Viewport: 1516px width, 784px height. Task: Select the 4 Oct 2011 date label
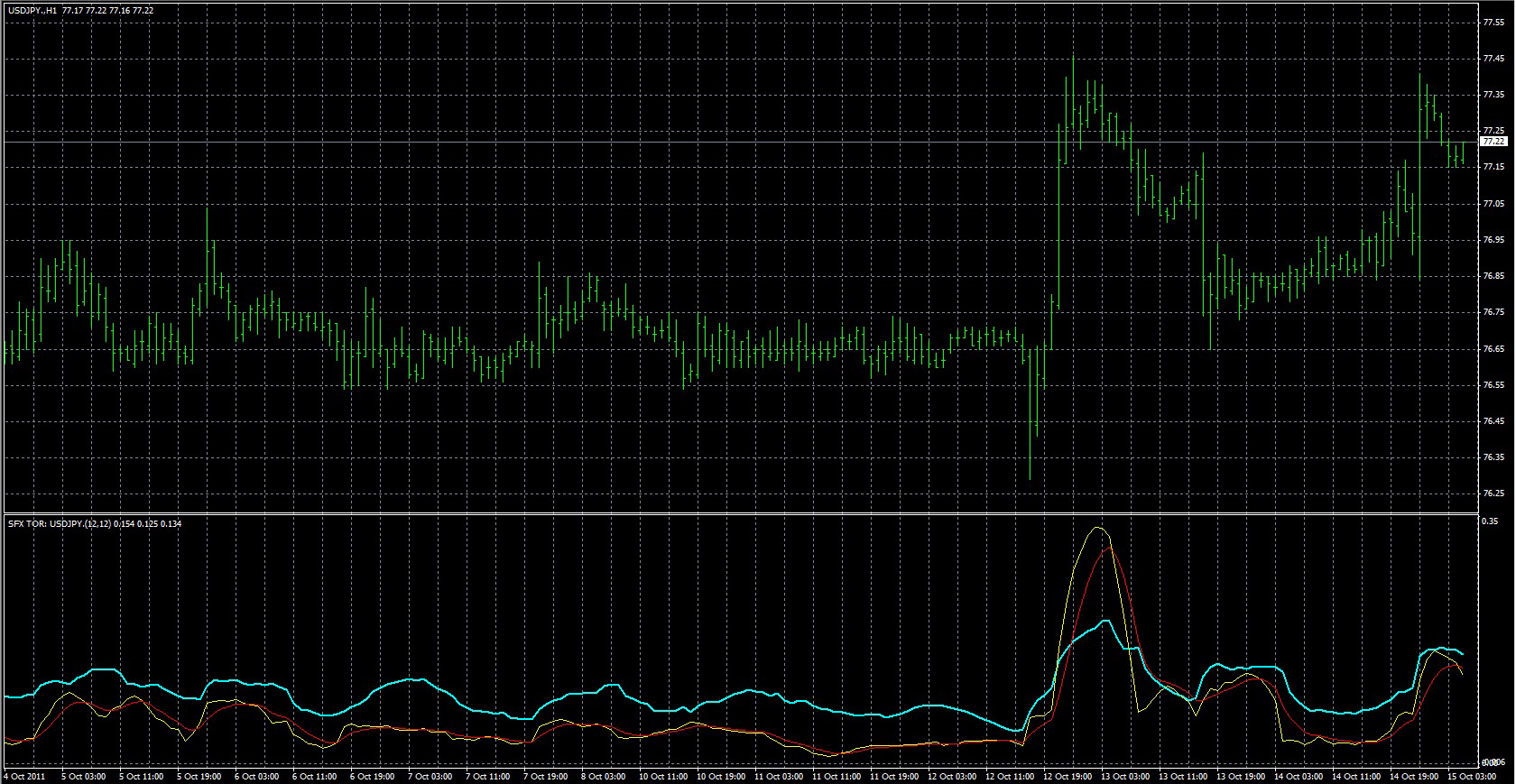point(24,776)
